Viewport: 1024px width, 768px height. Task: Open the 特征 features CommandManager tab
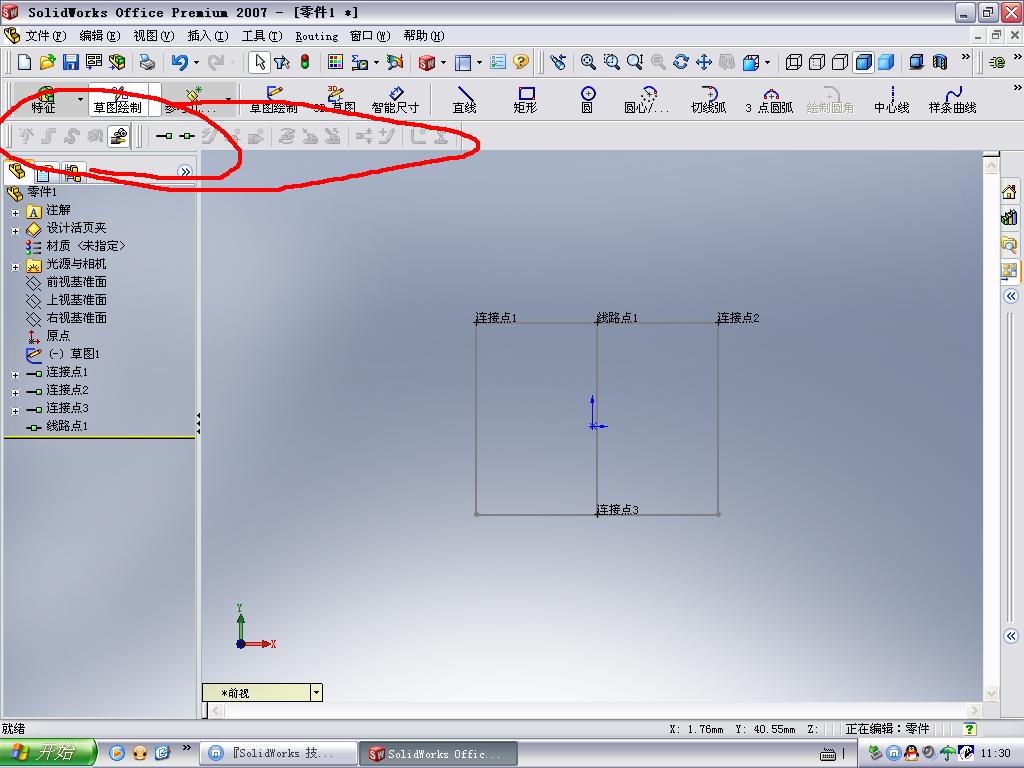tap(44, 100)
